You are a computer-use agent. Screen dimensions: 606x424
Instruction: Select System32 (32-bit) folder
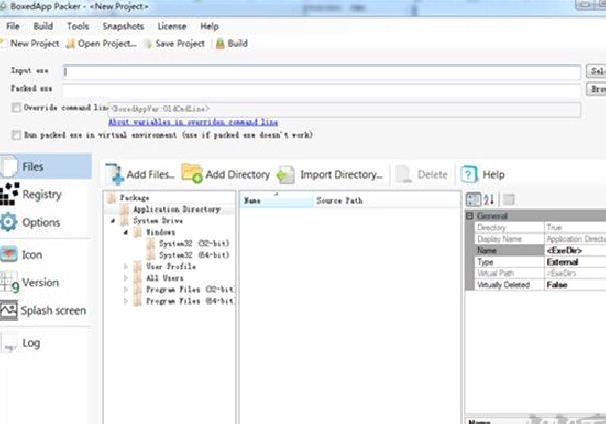click(194, 244)
